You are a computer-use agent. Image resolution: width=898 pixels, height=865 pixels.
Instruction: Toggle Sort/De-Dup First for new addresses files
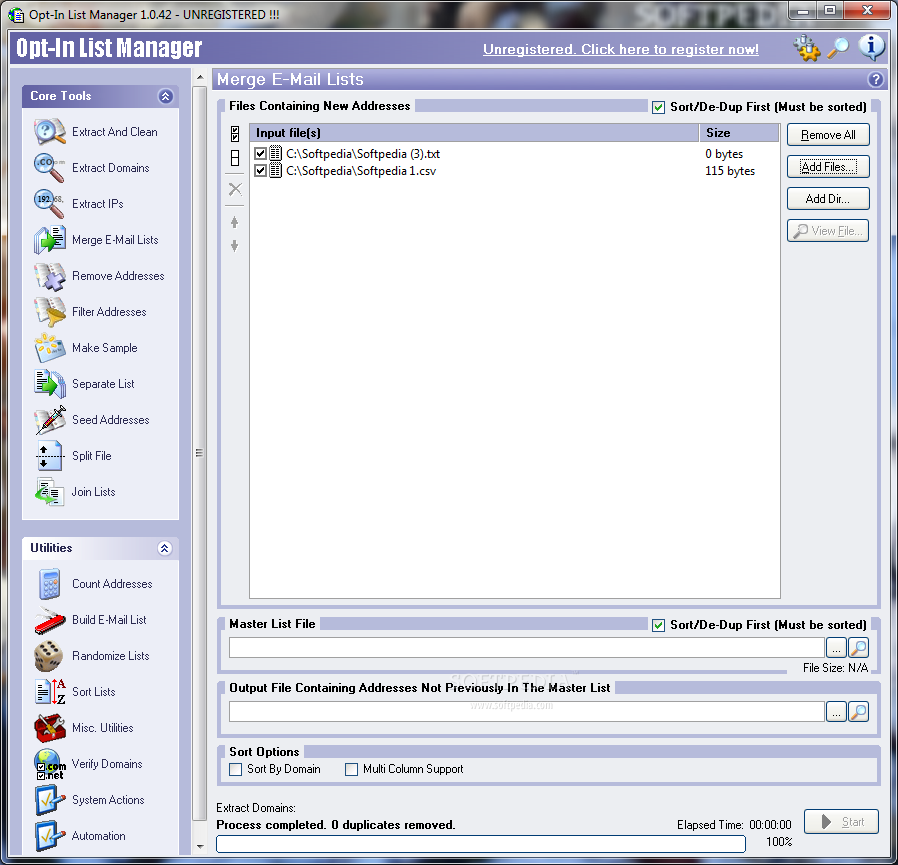point(659,107)
